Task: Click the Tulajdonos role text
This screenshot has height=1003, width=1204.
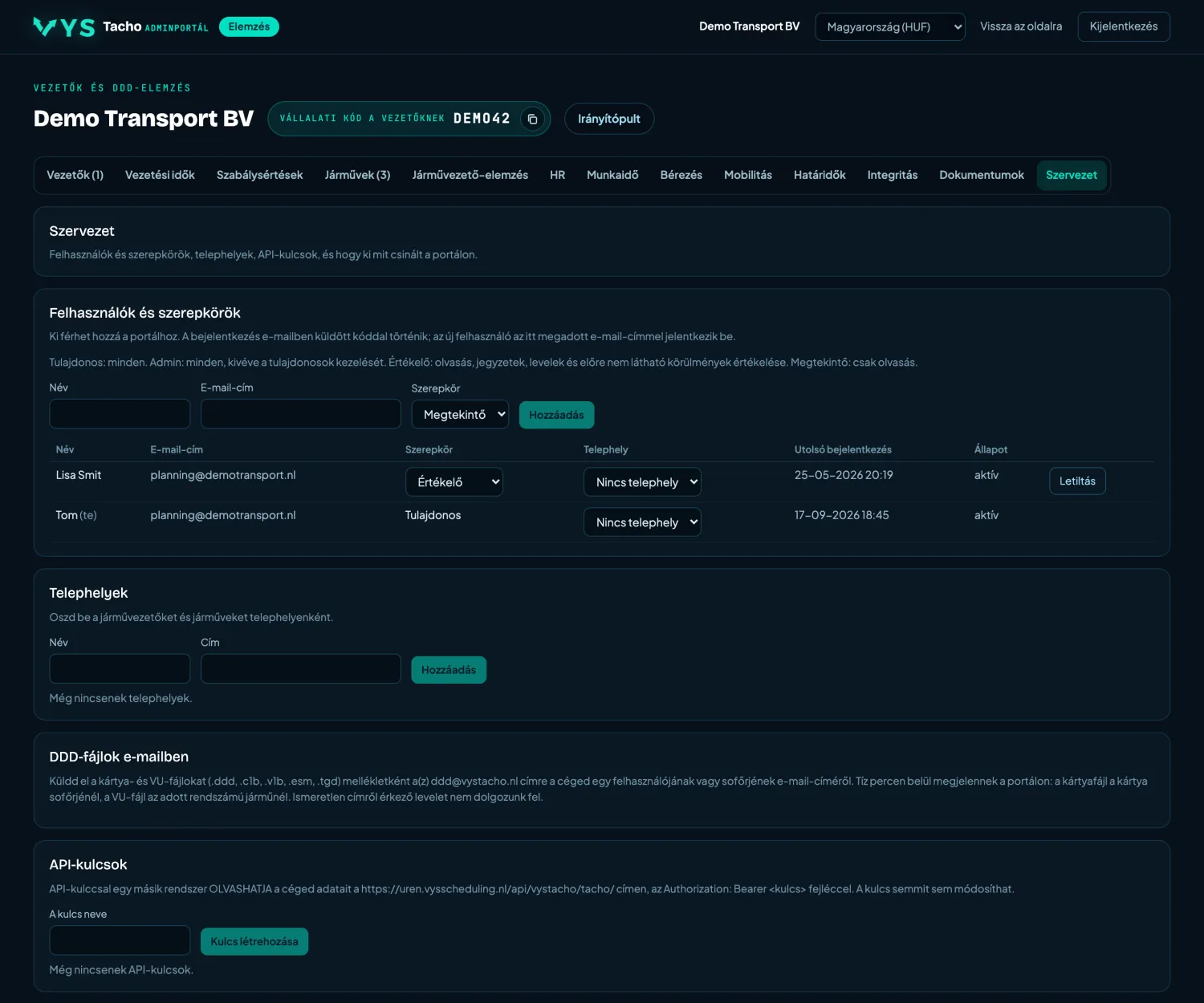Action: coord(433,515)
